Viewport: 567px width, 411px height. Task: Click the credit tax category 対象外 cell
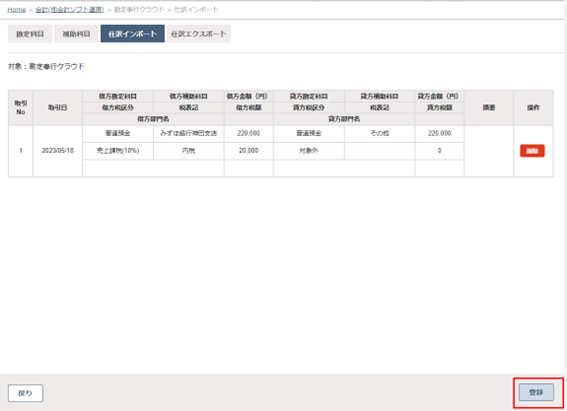coord(309,151)
